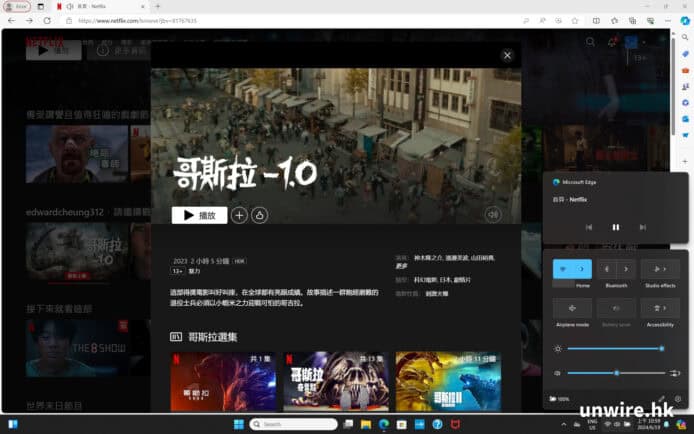Pause media in Microsoft Edge media card

click(615, 227)
